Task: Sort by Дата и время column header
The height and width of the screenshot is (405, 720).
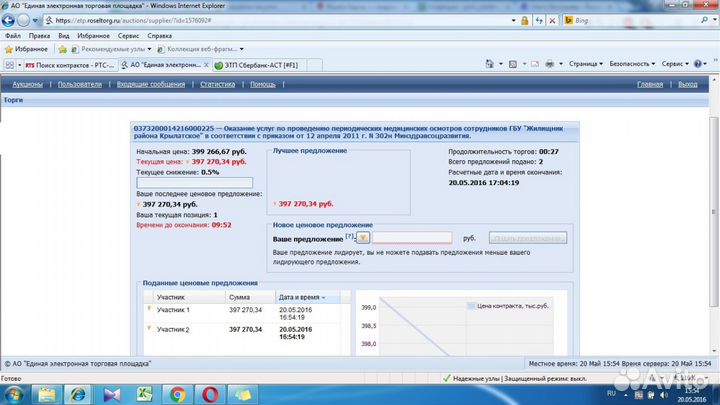Action: pos(302,297)
